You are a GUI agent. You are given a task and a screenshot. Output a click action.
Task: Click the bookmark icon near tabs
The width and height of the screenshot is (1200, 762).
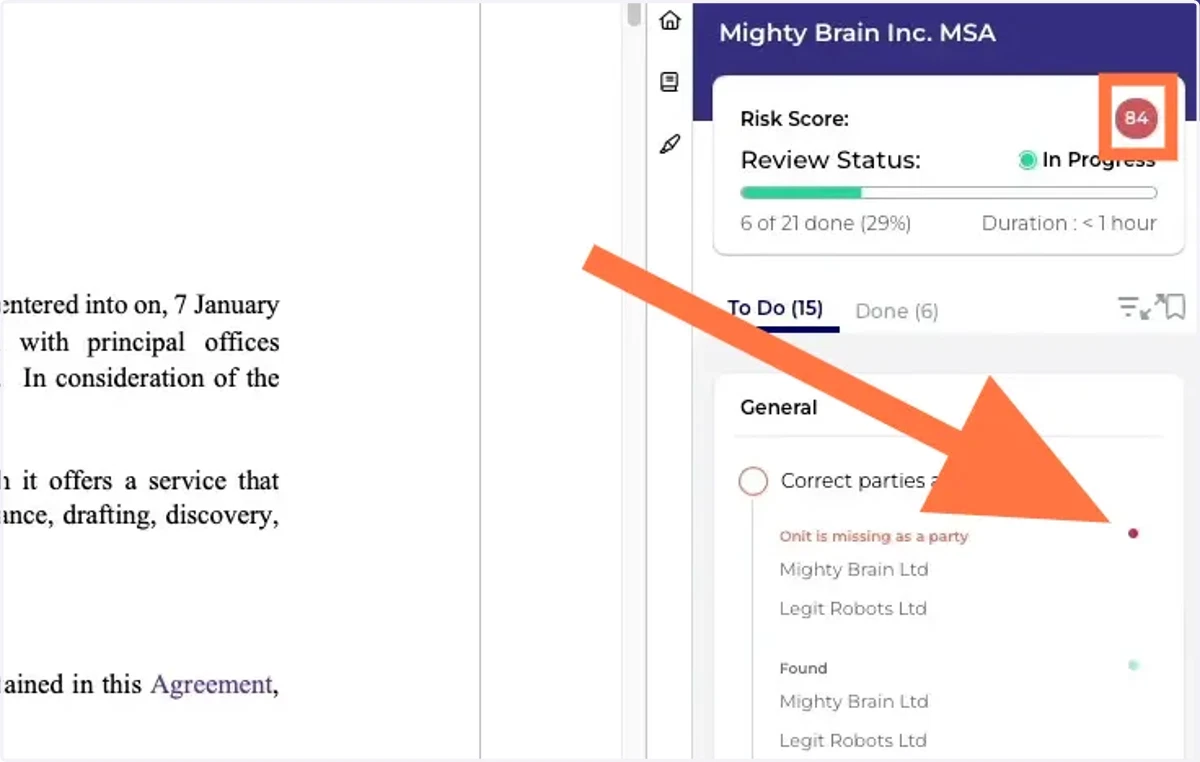(1175, 307)
